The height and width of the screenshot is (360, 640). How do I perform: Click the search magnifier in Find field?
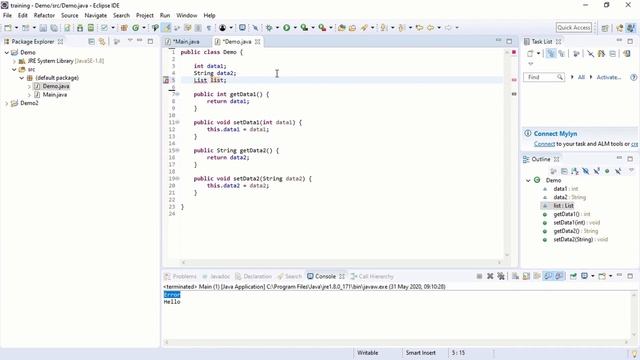pos(560,77)
